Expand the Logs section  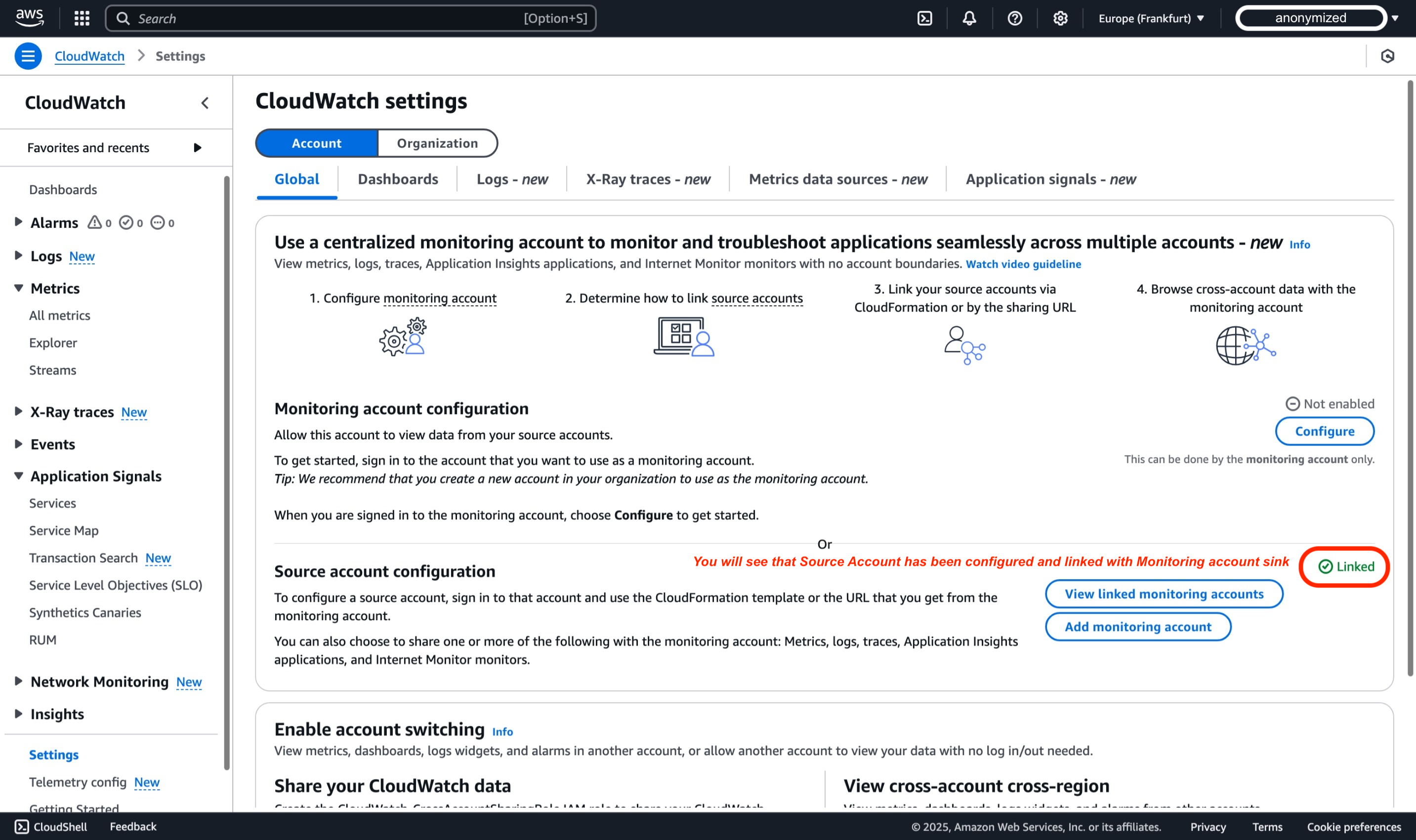(x=18, y=255)
